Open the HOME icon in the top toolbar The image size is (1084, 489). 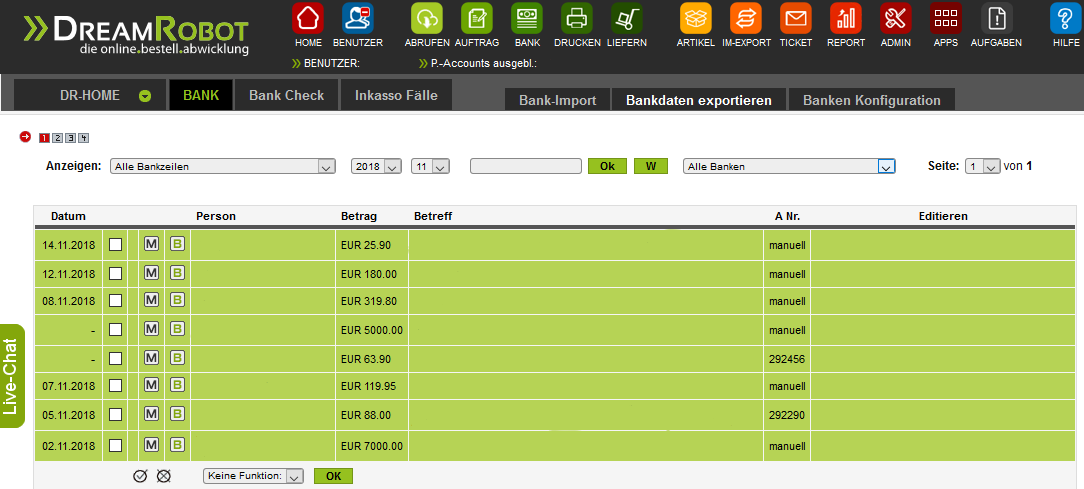(308, 19)
